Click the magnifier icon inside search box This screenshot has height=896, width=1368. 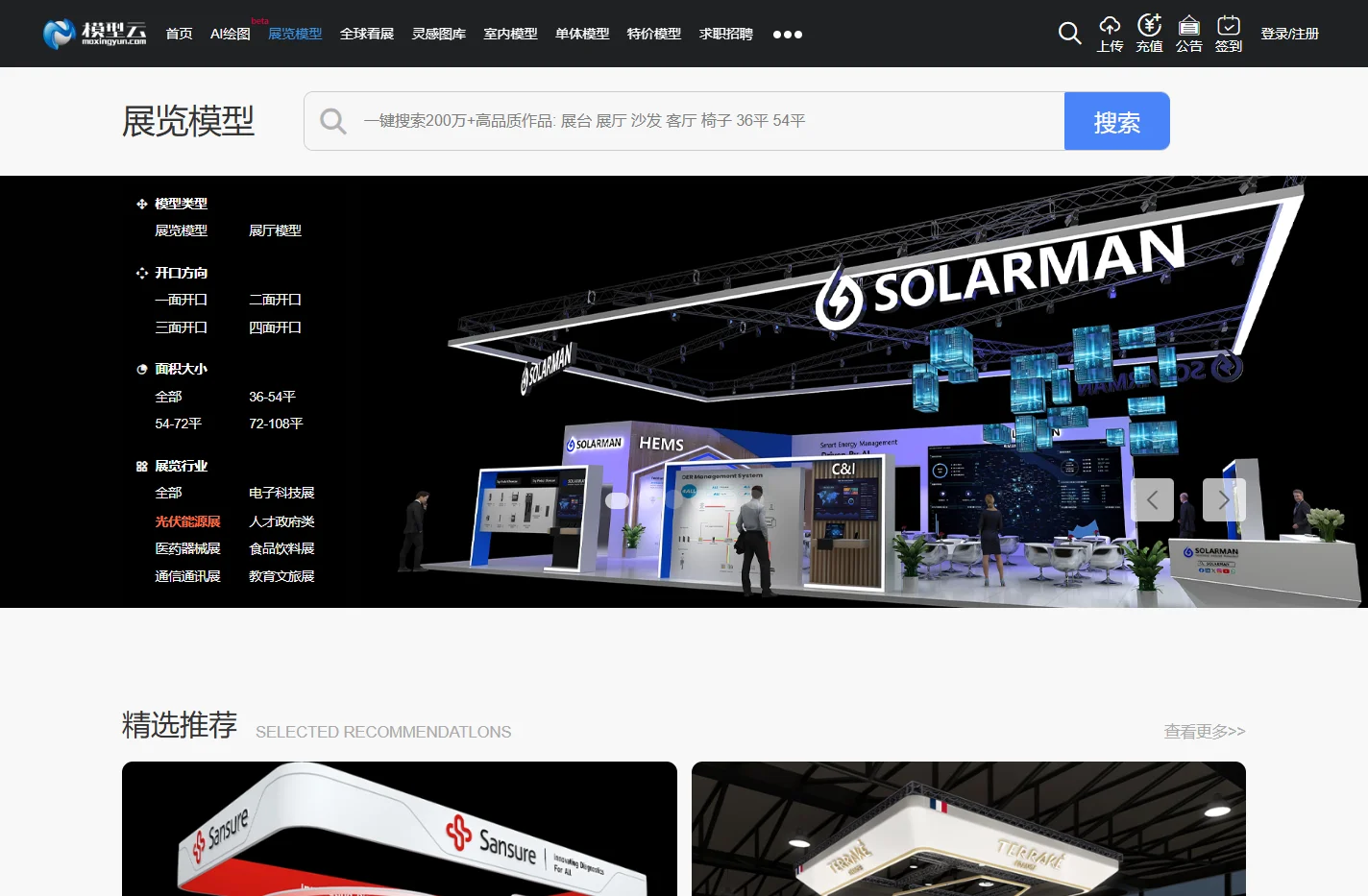click(332, 121)
